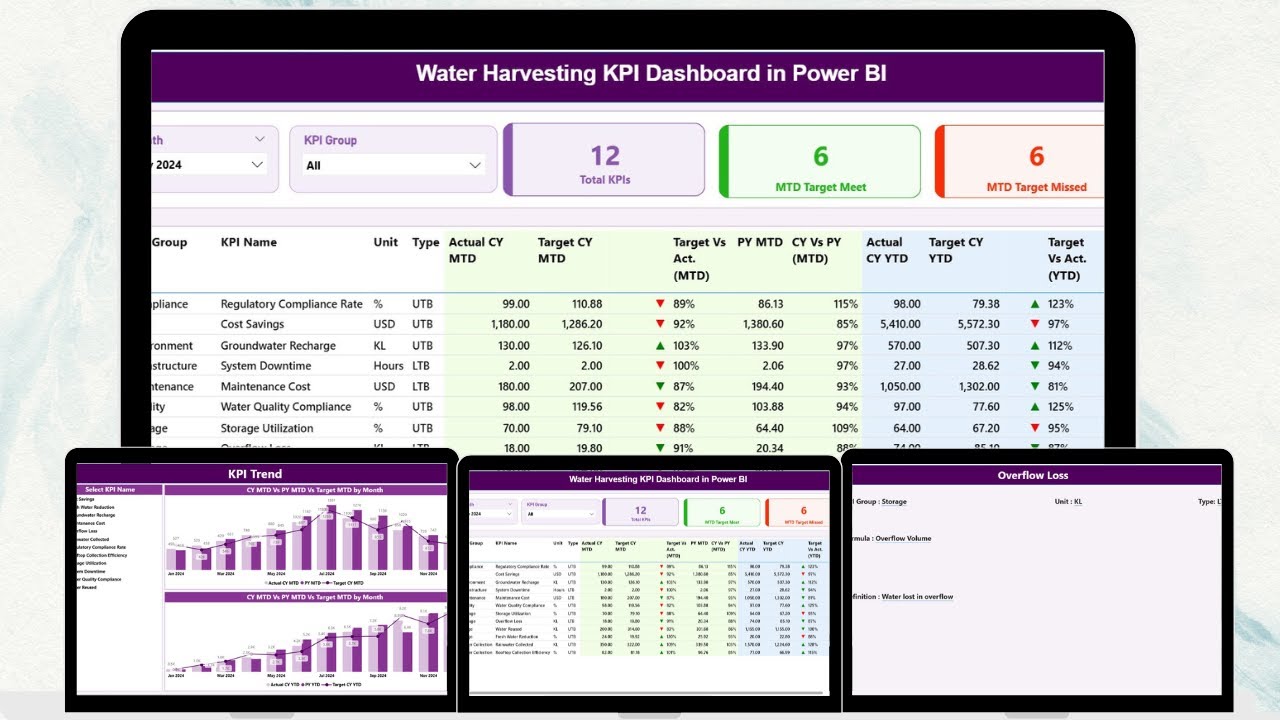Select 'Water Quality Compliance' KPI name on laptop table
Screen dimensions: 1280x720
[x=286, y=407]
